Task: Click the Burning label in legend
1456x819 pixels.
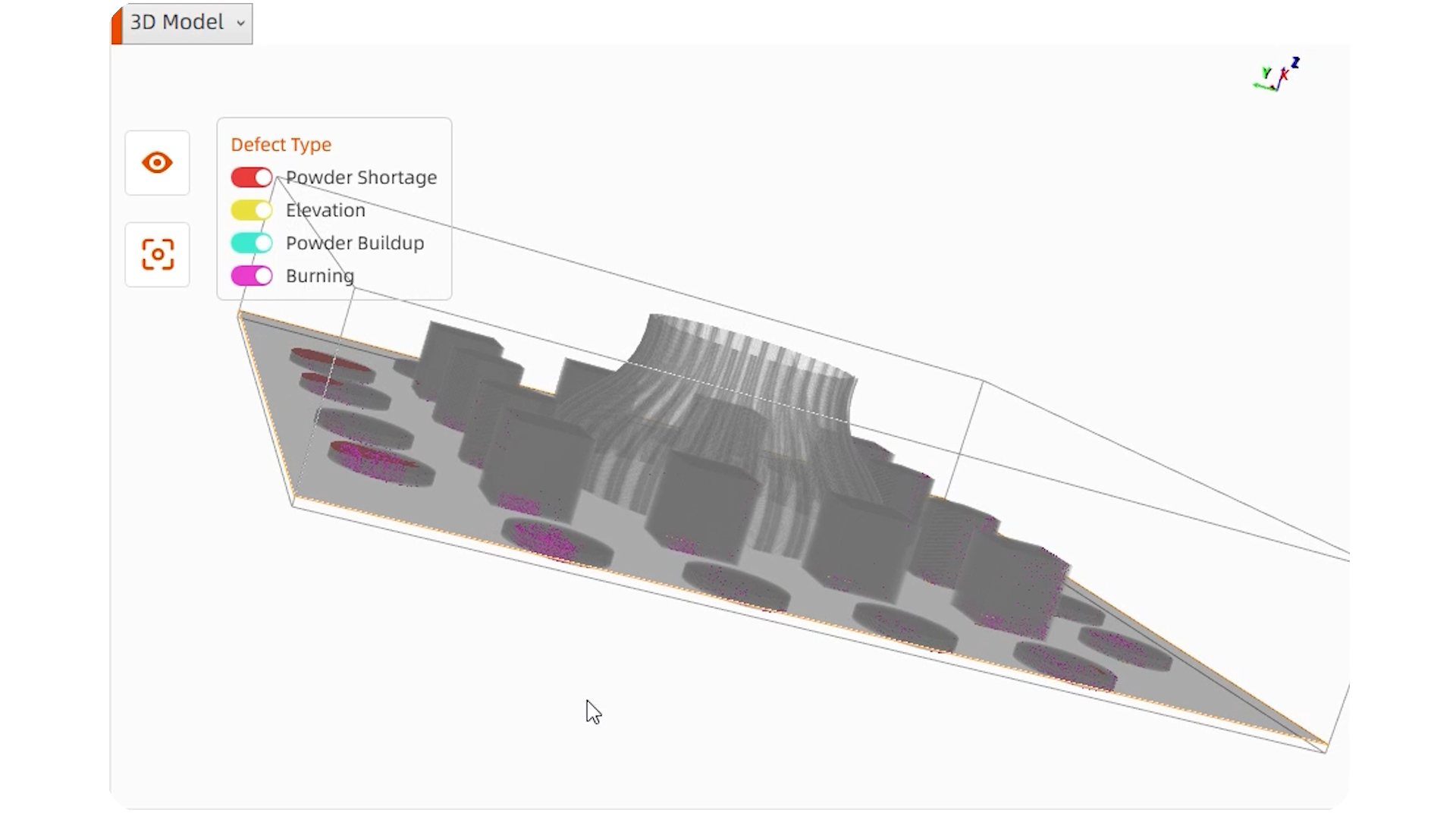Action: point(319,276)
